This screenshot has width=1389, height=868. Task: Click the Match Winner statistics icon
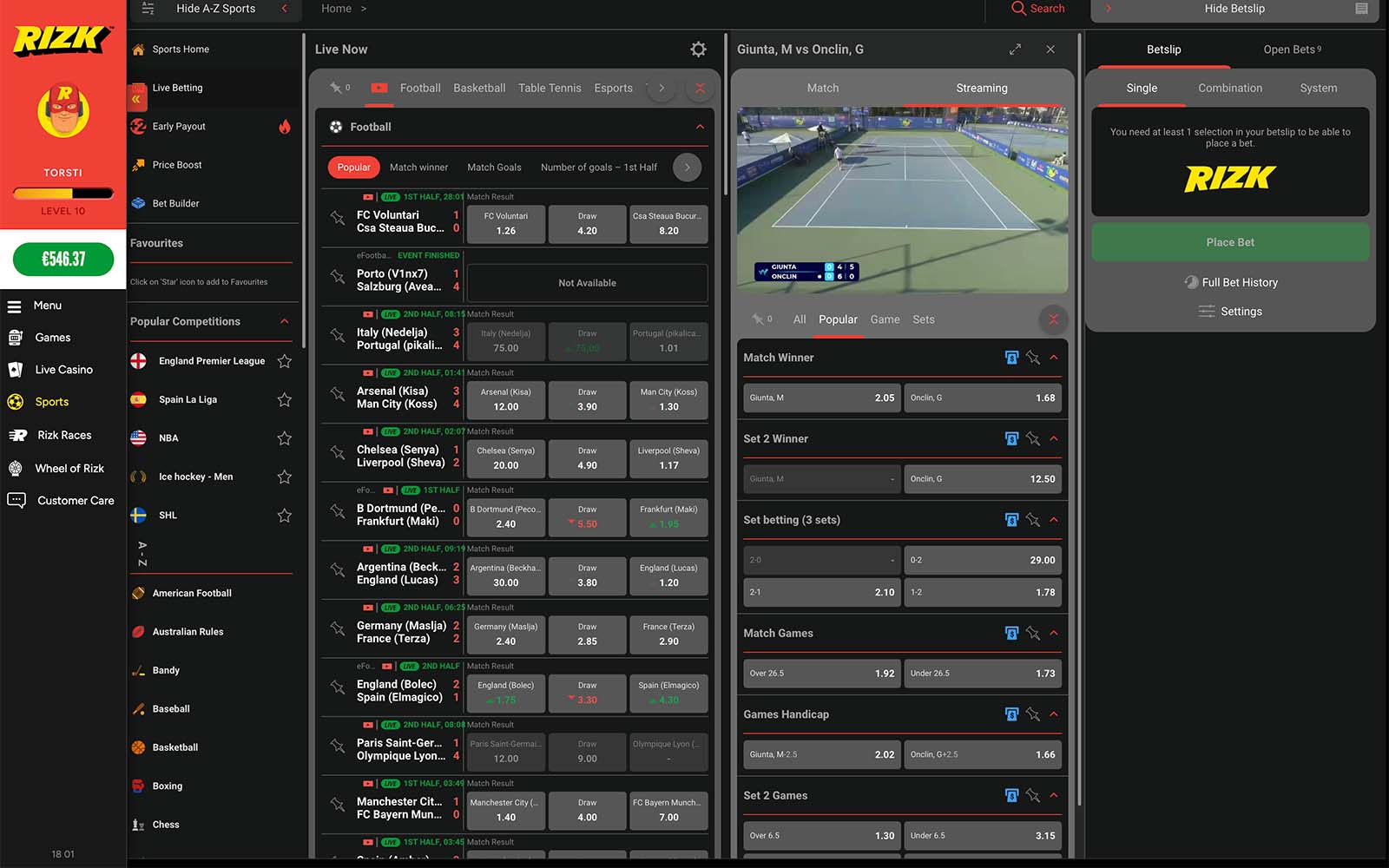click(1011, 358)
